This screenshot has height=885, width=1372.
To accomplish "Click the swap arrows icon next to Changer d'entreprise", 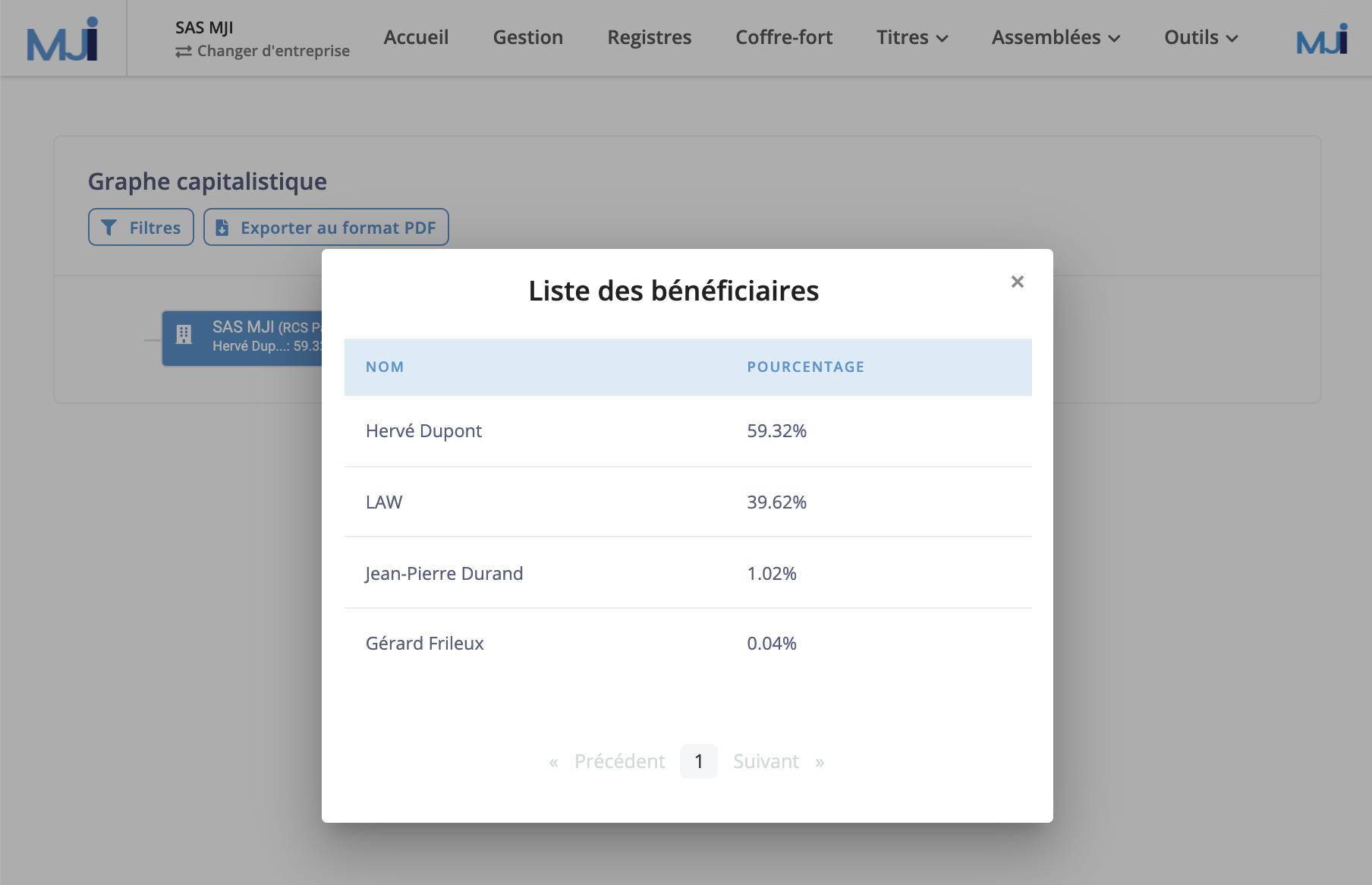I will click(x=181, y=51).
